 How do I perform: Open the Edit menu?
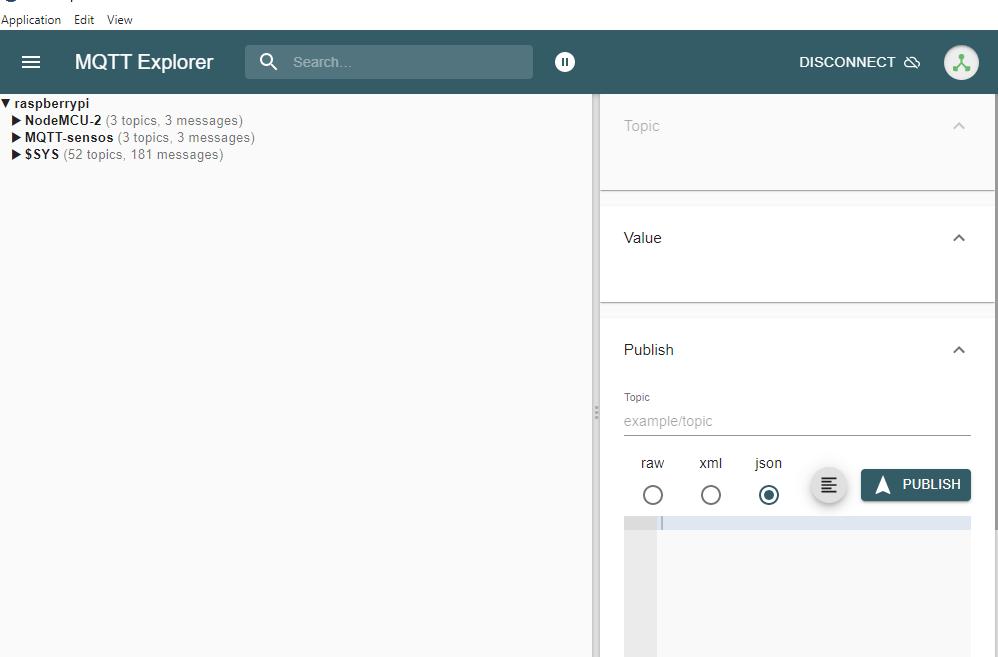click(84, 20)
